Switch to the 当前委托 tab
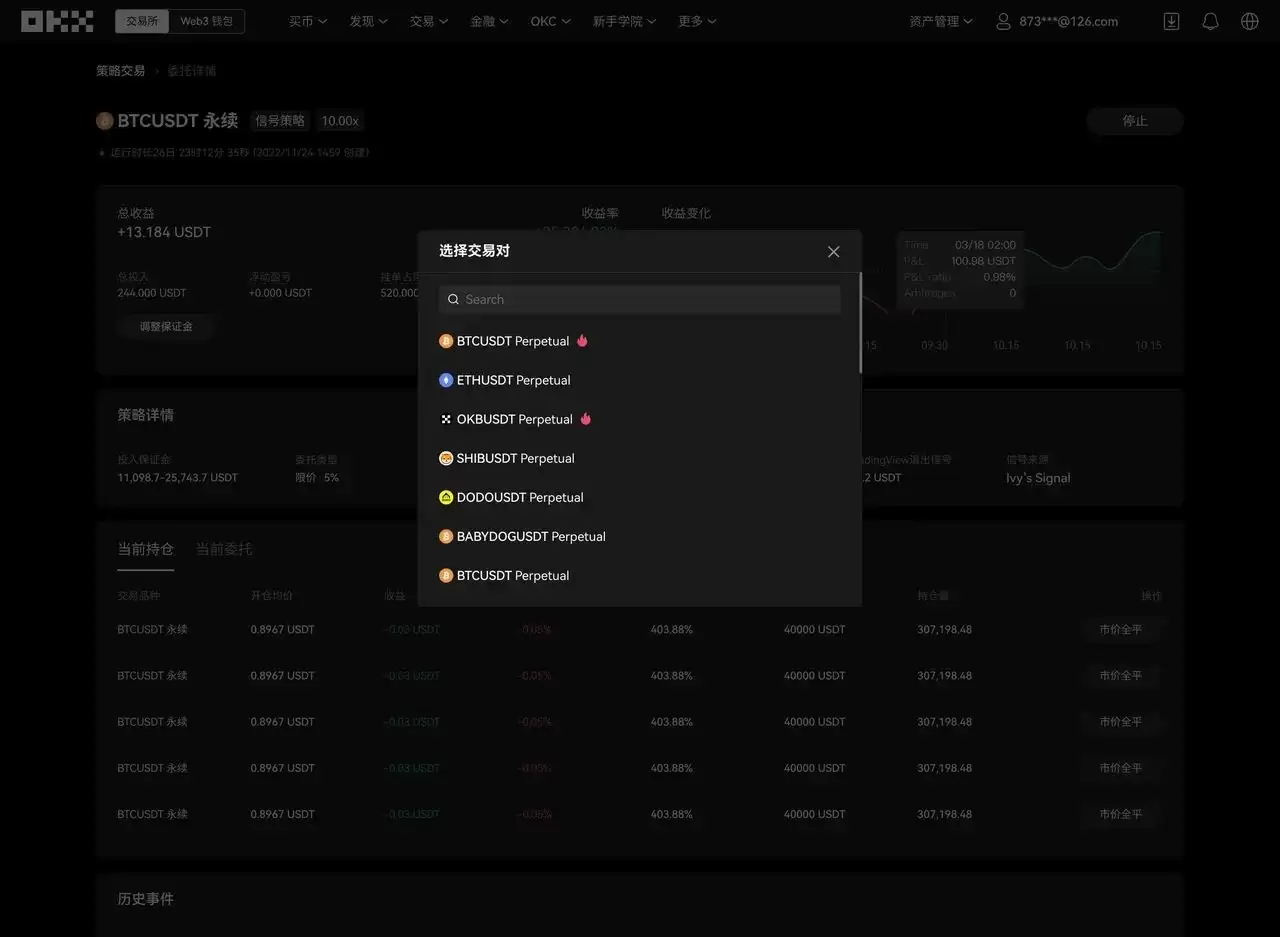Screen dimensions: 1280x937 [x=224, y=549]
